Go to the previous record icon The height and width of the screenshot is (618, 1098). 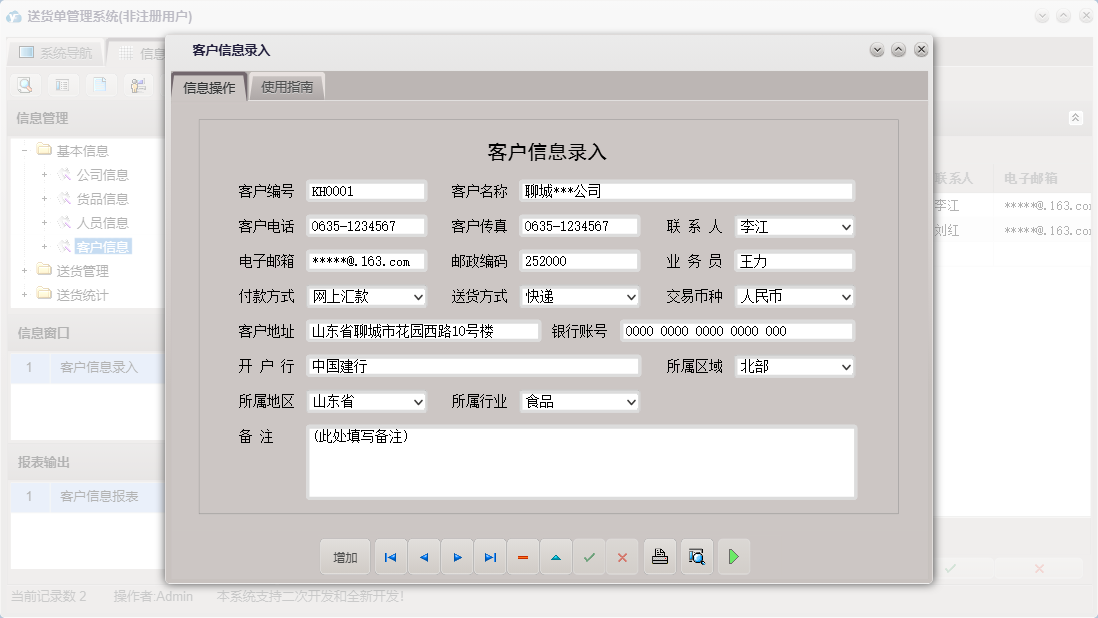click(423, 557)
